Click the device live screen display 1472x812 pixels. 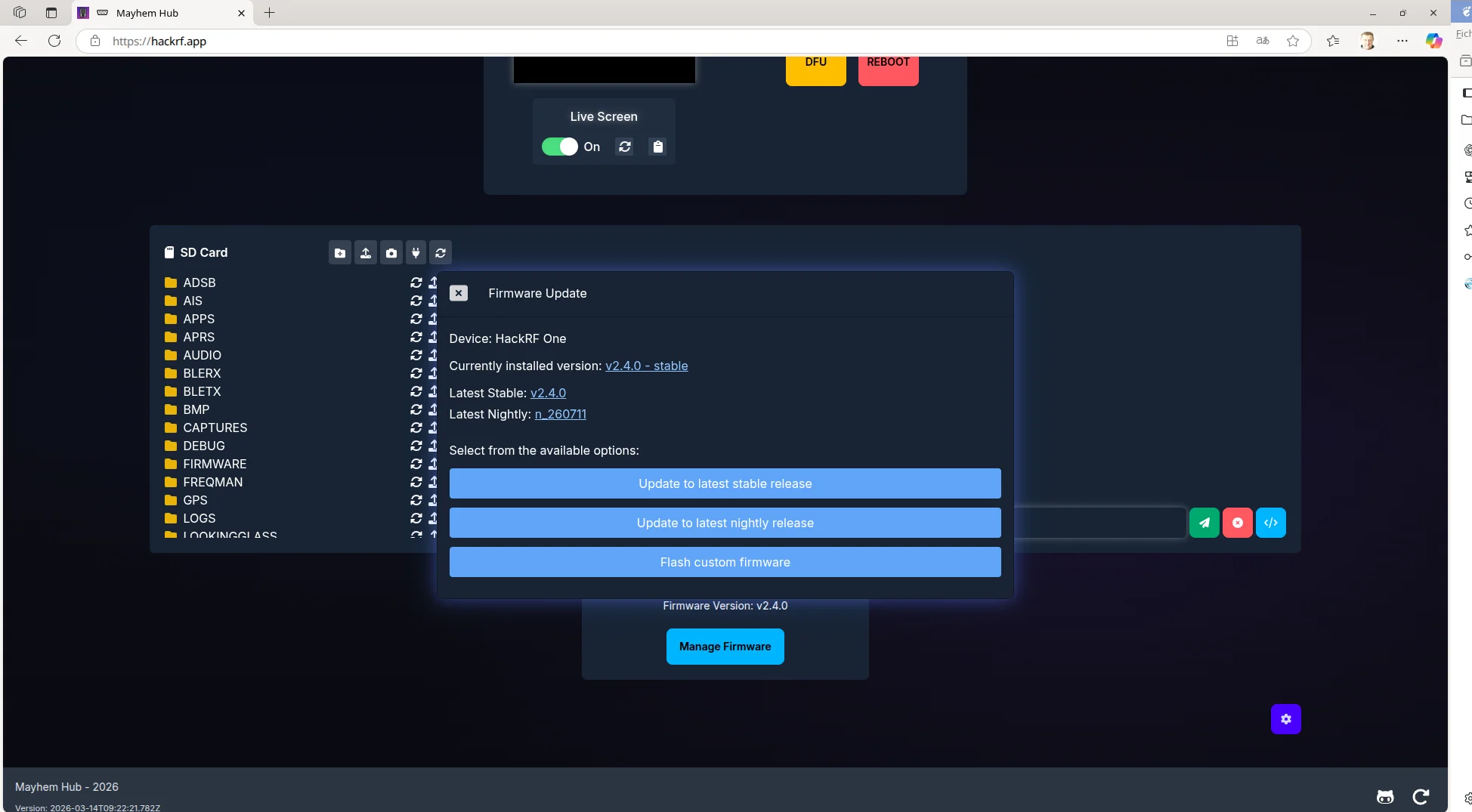(x=604, y=69)
